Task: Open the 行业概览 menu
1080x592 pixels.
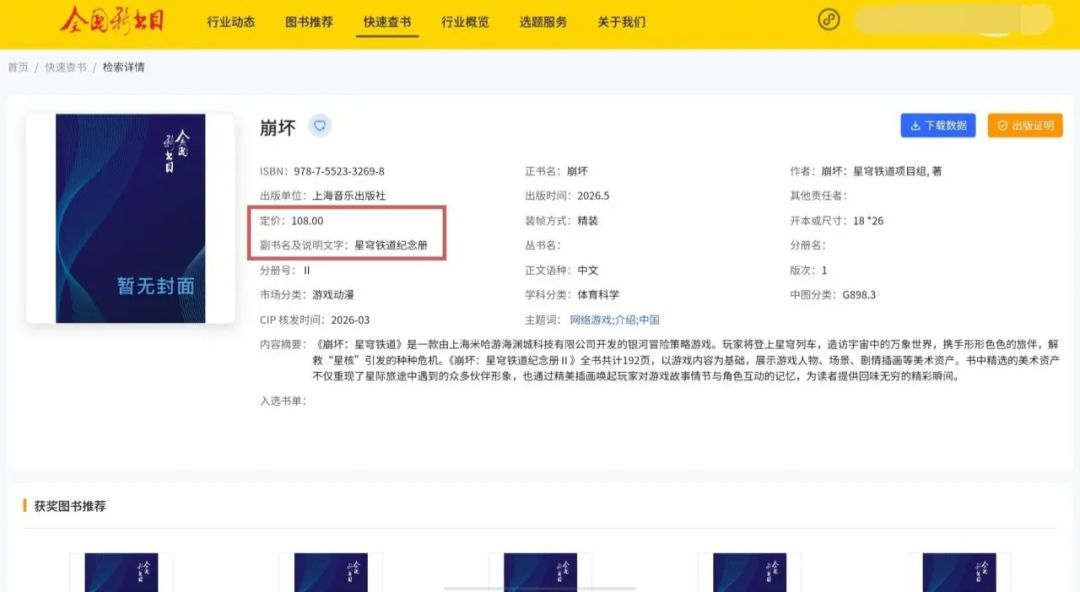Action: (x=465, y=22)
